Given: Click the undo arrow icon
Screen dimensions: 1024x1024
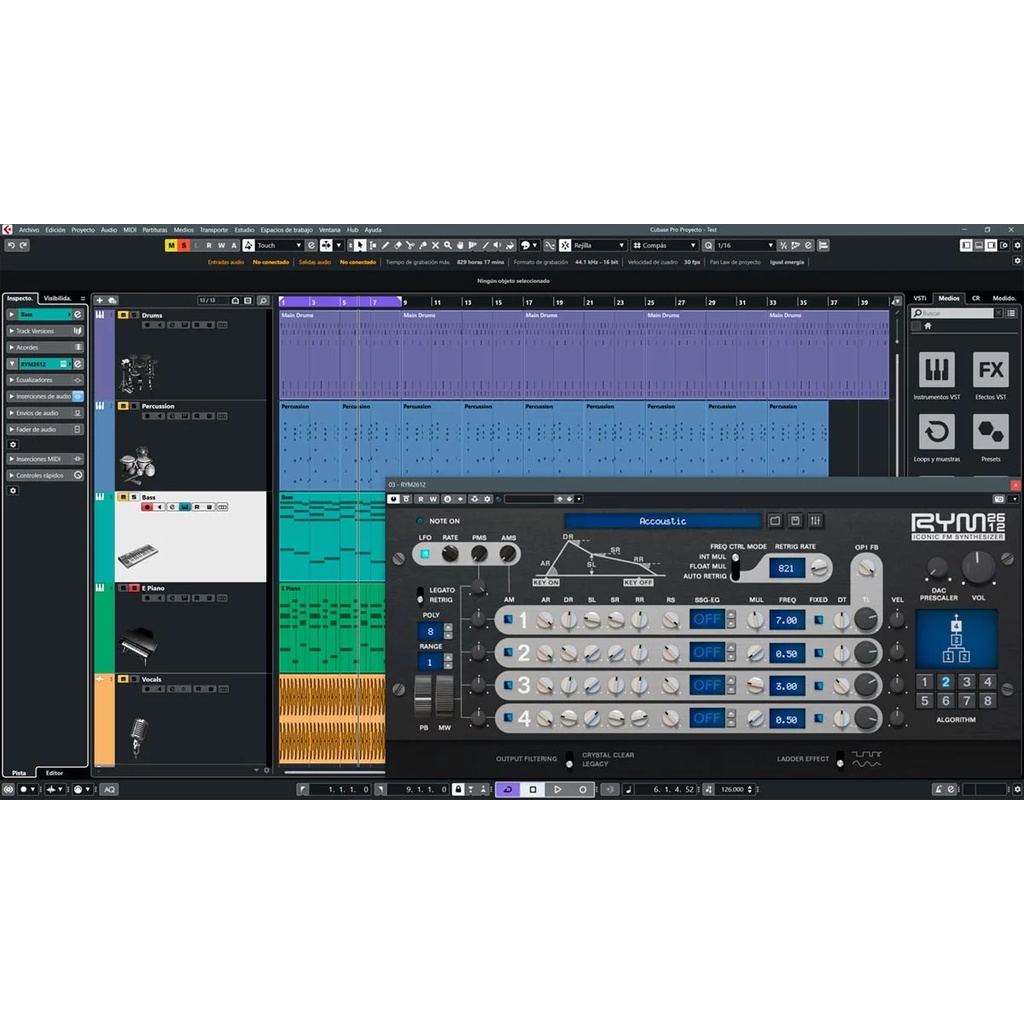Looking at the screenshot, I should tap(11, 246).
